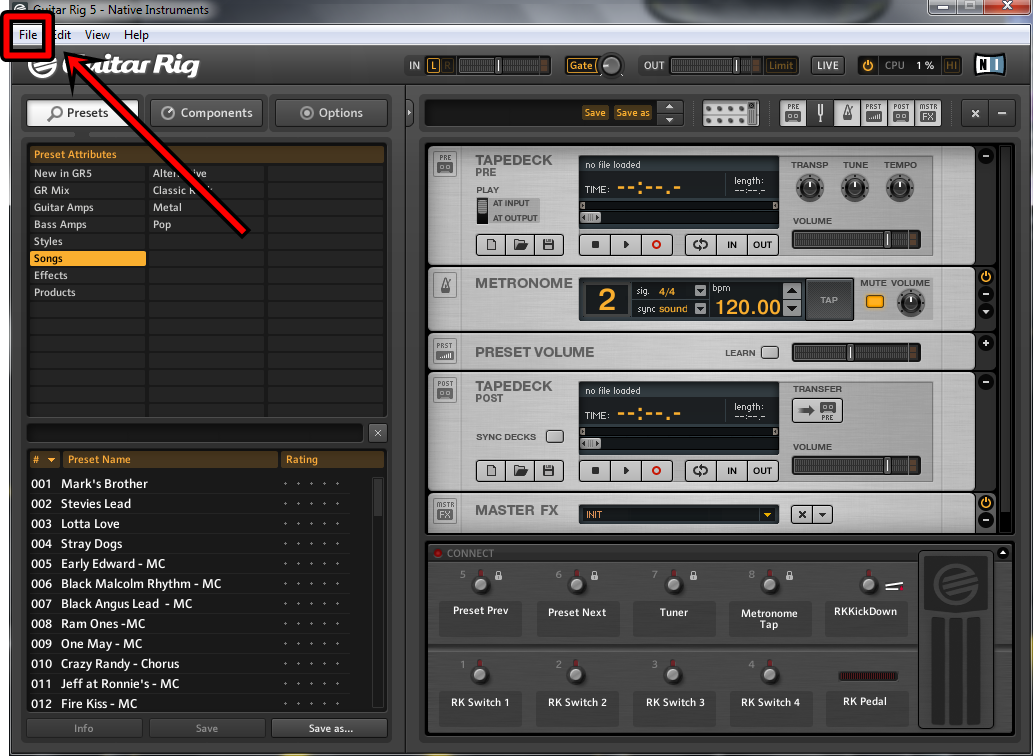Open the Master FX arrow menu
The width and height of the screenshot is (1033, 756).
point(822,514)
